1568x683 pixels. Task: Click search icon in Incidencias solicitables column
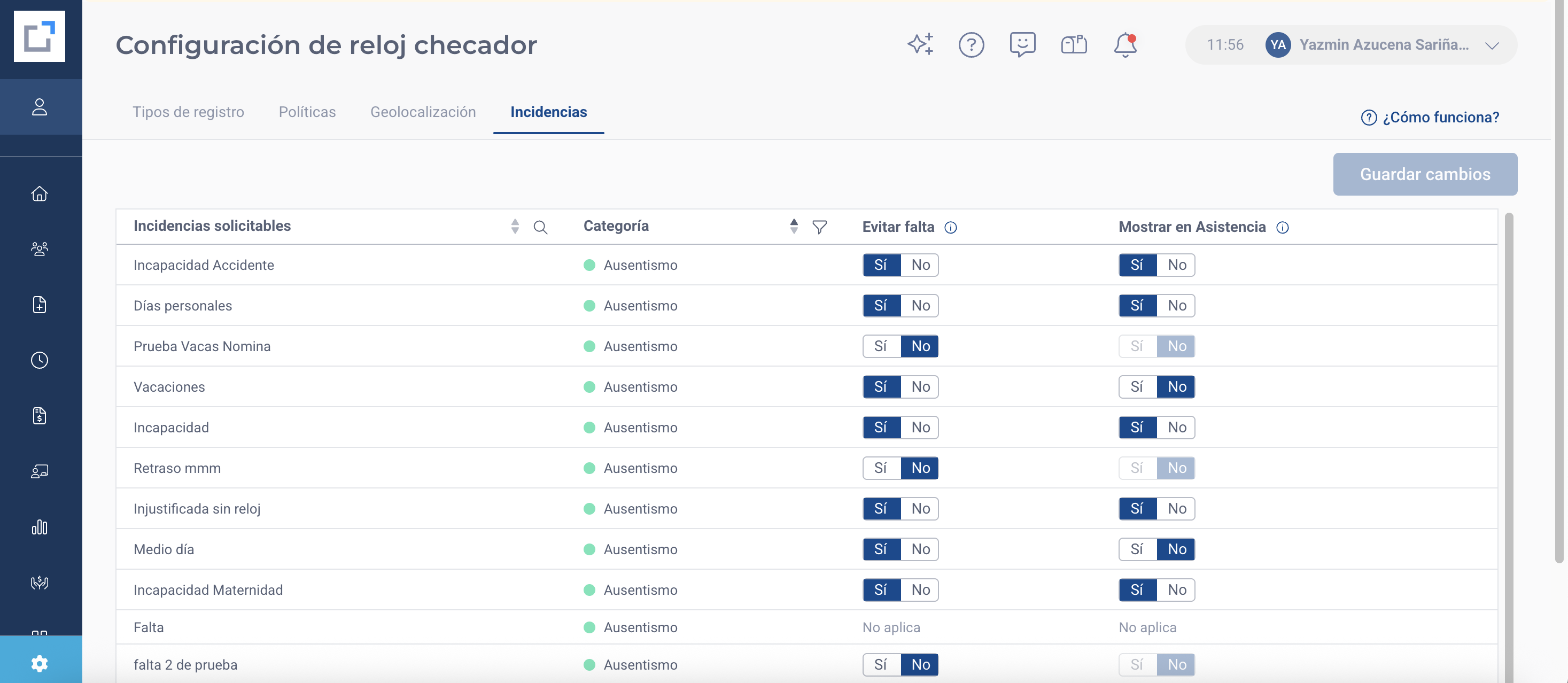(540, 228)
